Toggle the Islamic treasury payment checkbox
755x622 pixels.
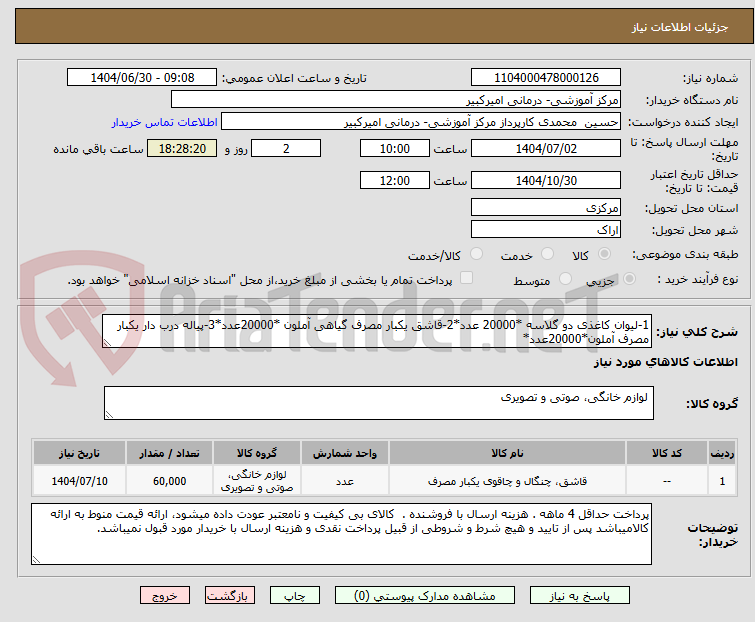(x=466, y=278)
